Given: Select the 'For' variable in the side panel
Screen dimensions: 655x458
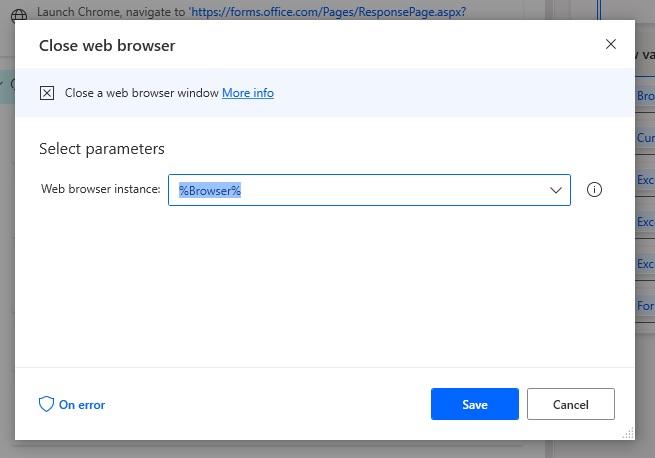Looking at the screenshot, I should (x=645, y=305).
